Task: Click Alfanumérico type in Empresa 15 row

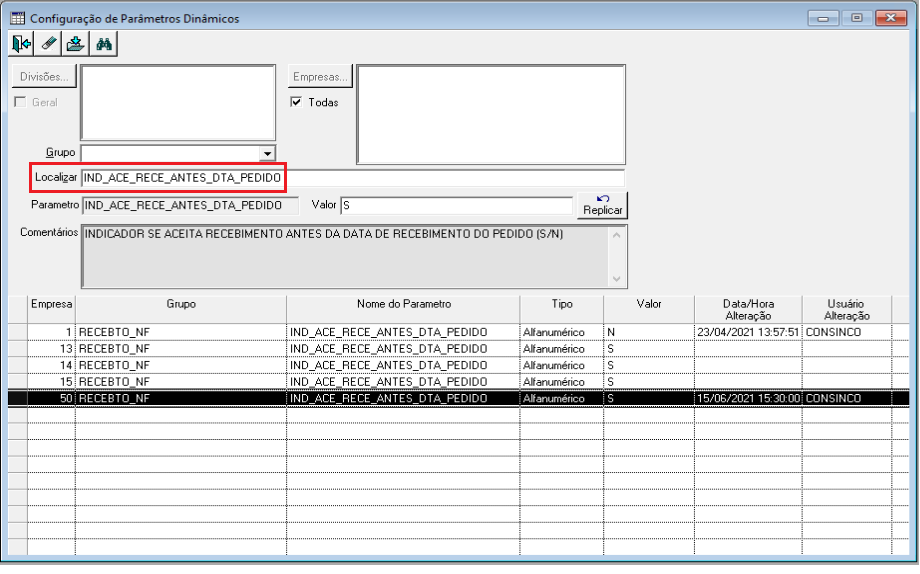Action: 562,381
